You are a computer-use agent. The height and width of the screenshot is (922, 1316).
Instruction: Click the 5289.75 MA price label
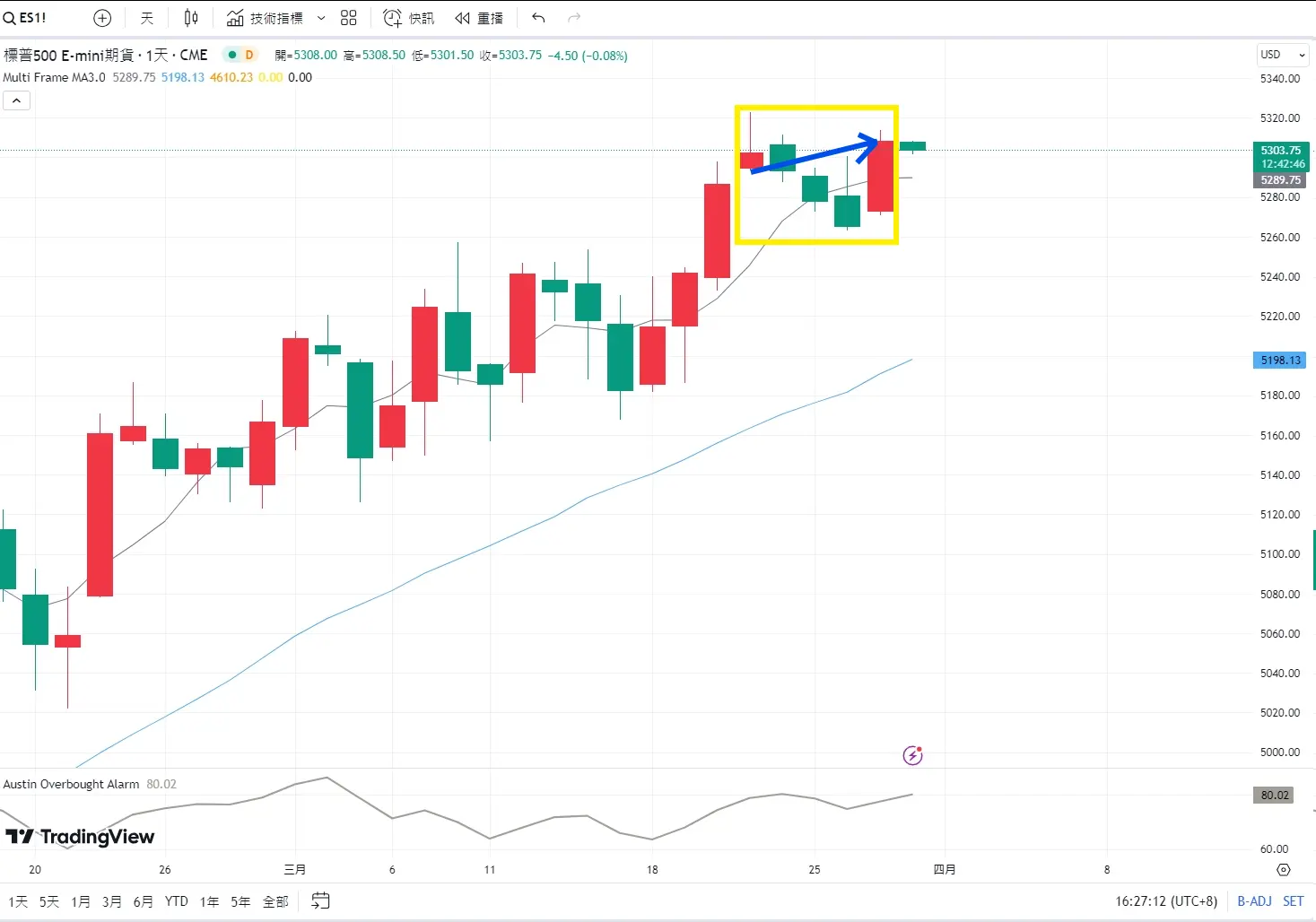pos(1281,180)
